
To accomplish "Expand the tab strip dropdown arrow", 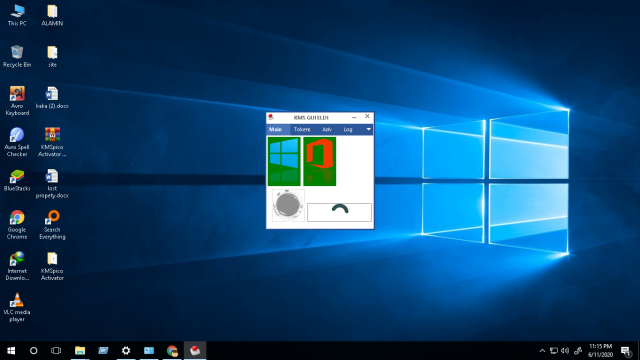I will point(368,129).
